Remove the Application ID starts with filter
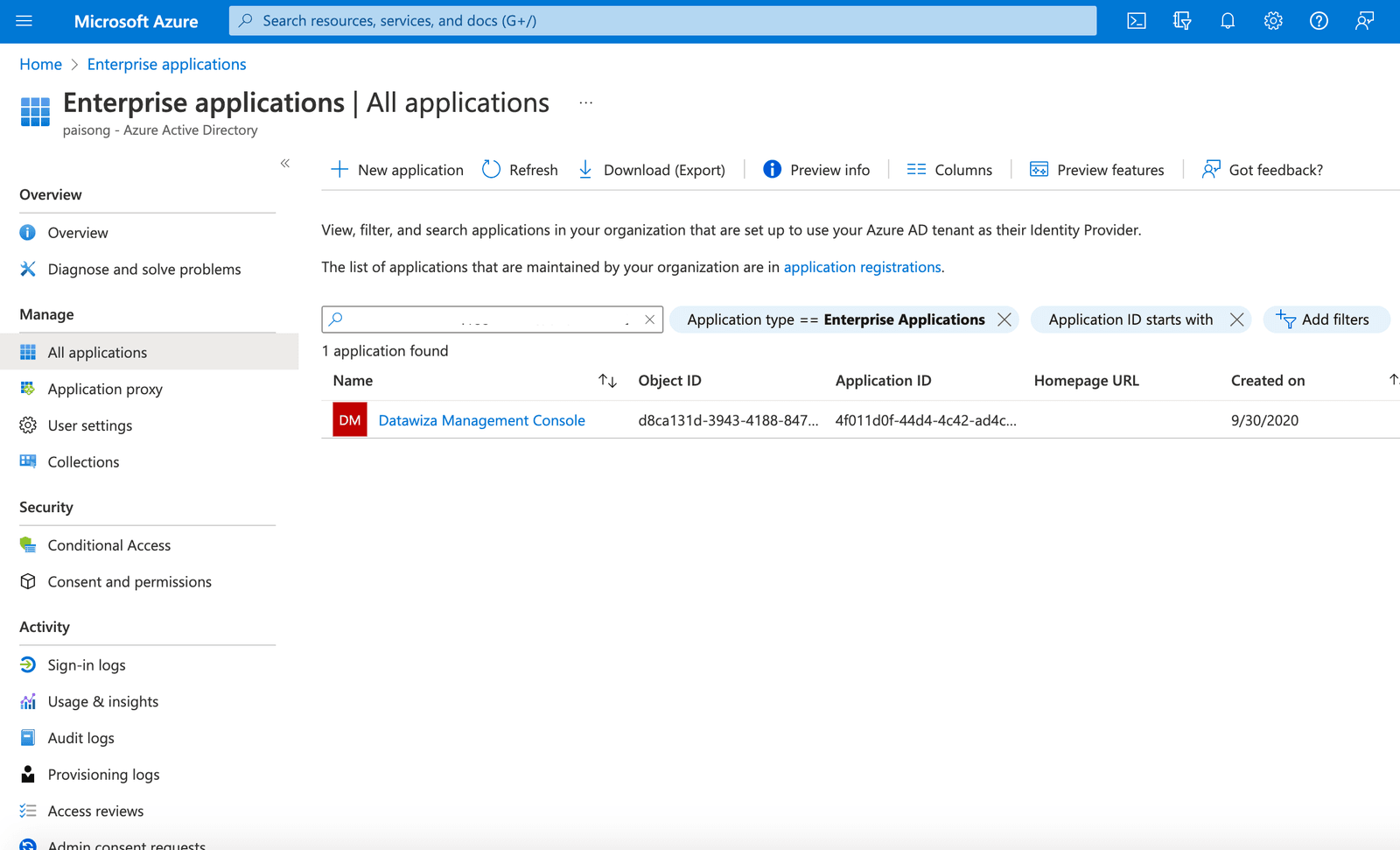 [1236, 320]
